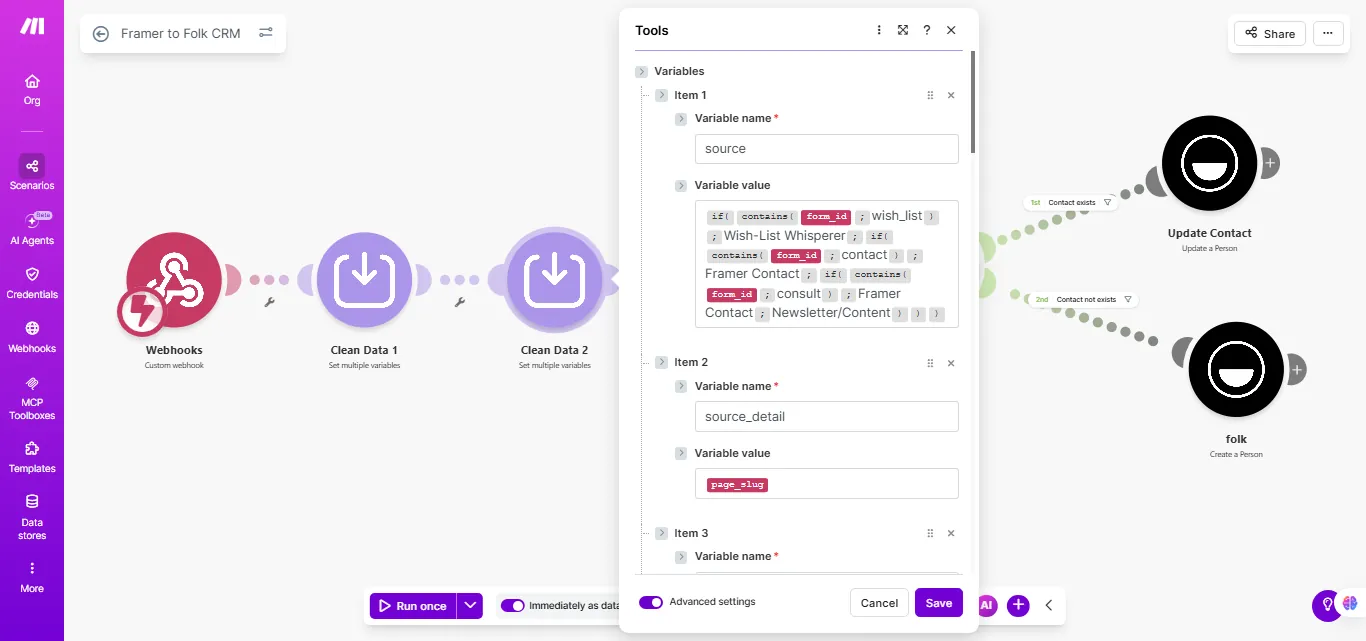Open the AI assistant button in bottom toolbar

pyautogui.click(x=986, y=605)
